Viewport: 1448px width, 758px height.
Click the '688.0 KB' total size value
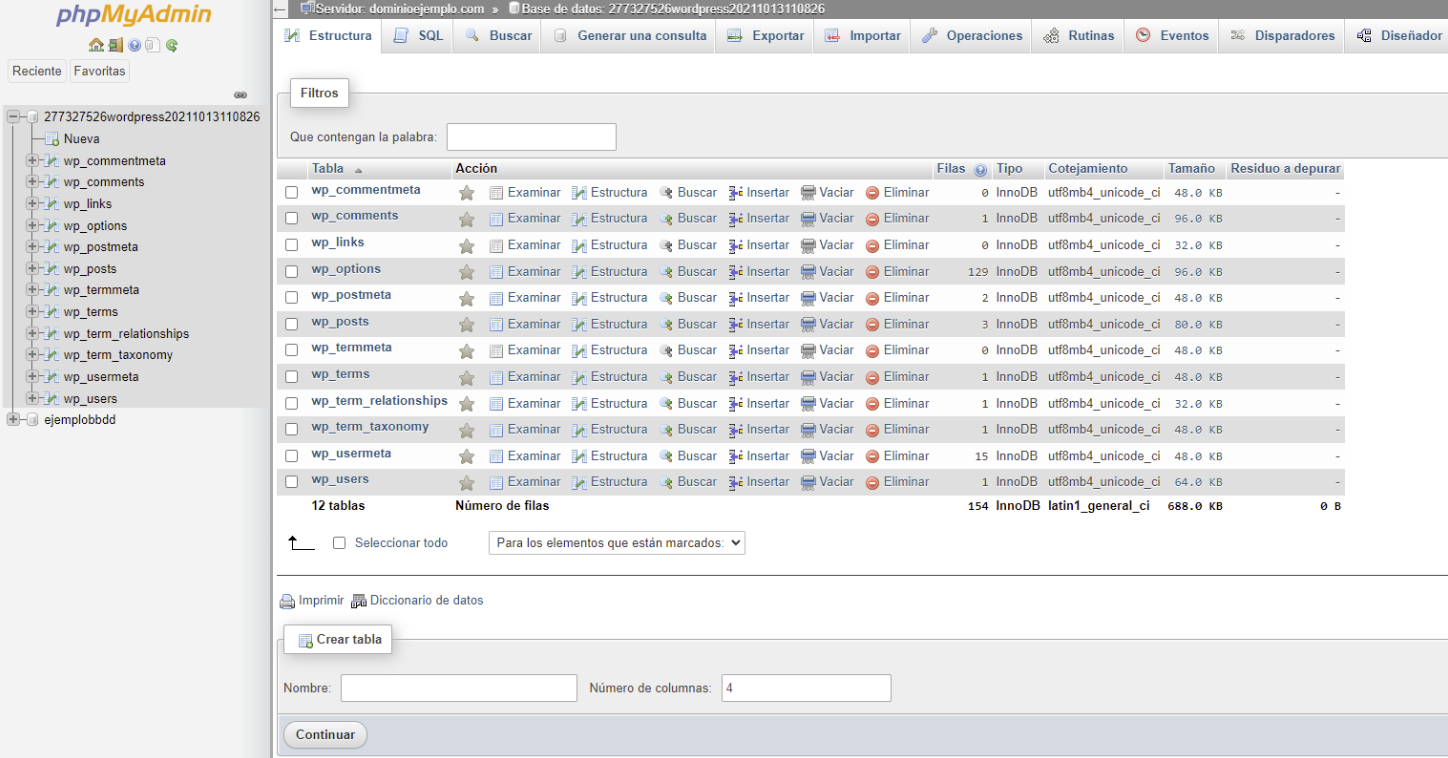1195,507
